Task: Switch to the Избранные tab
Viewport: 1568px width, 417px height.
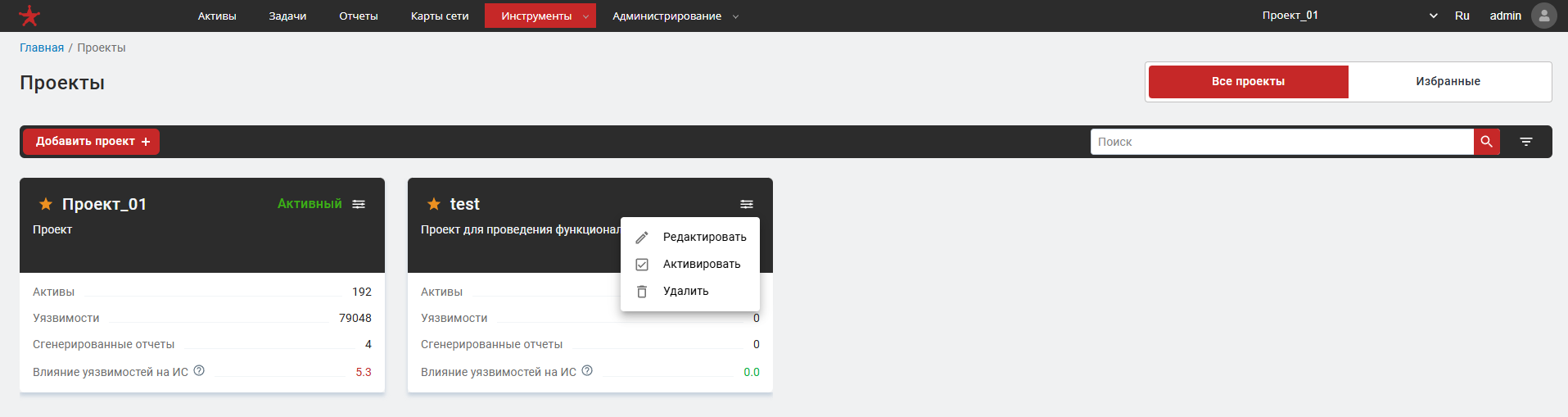Action: [x=1448, y=82]
